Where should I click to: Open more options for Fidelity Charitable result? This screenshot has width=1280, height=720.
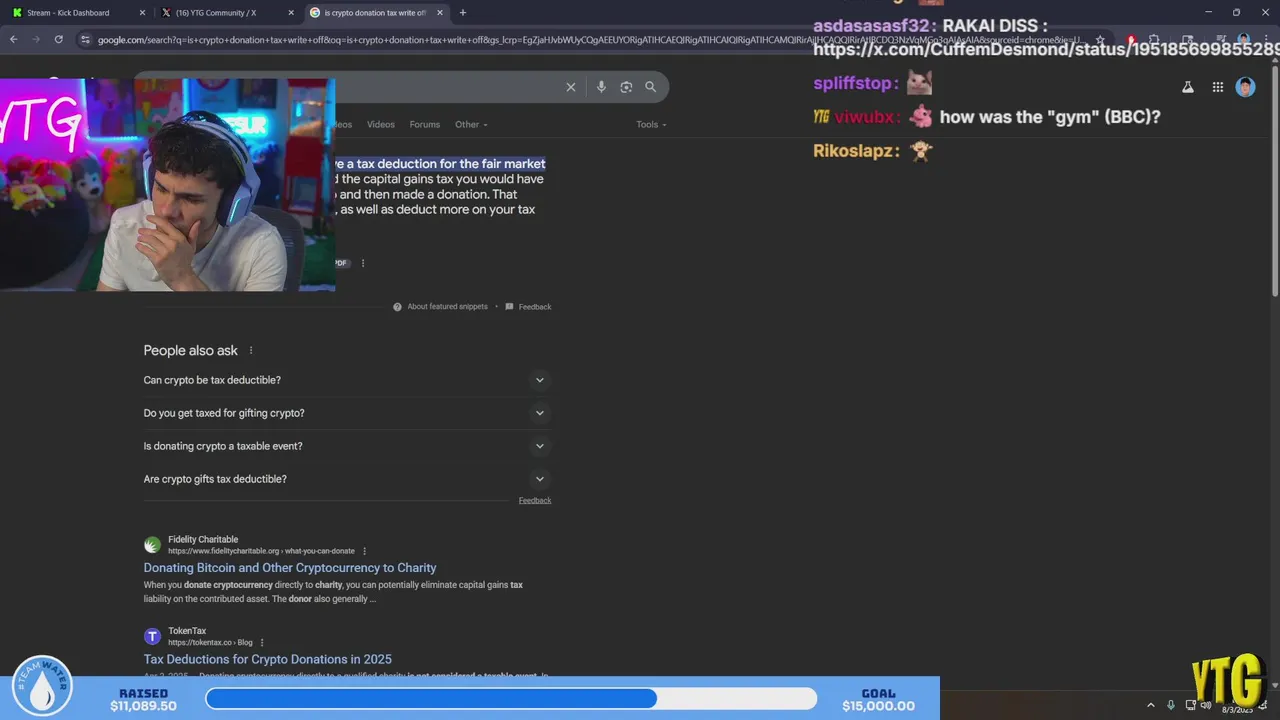[x=364, y=551]
